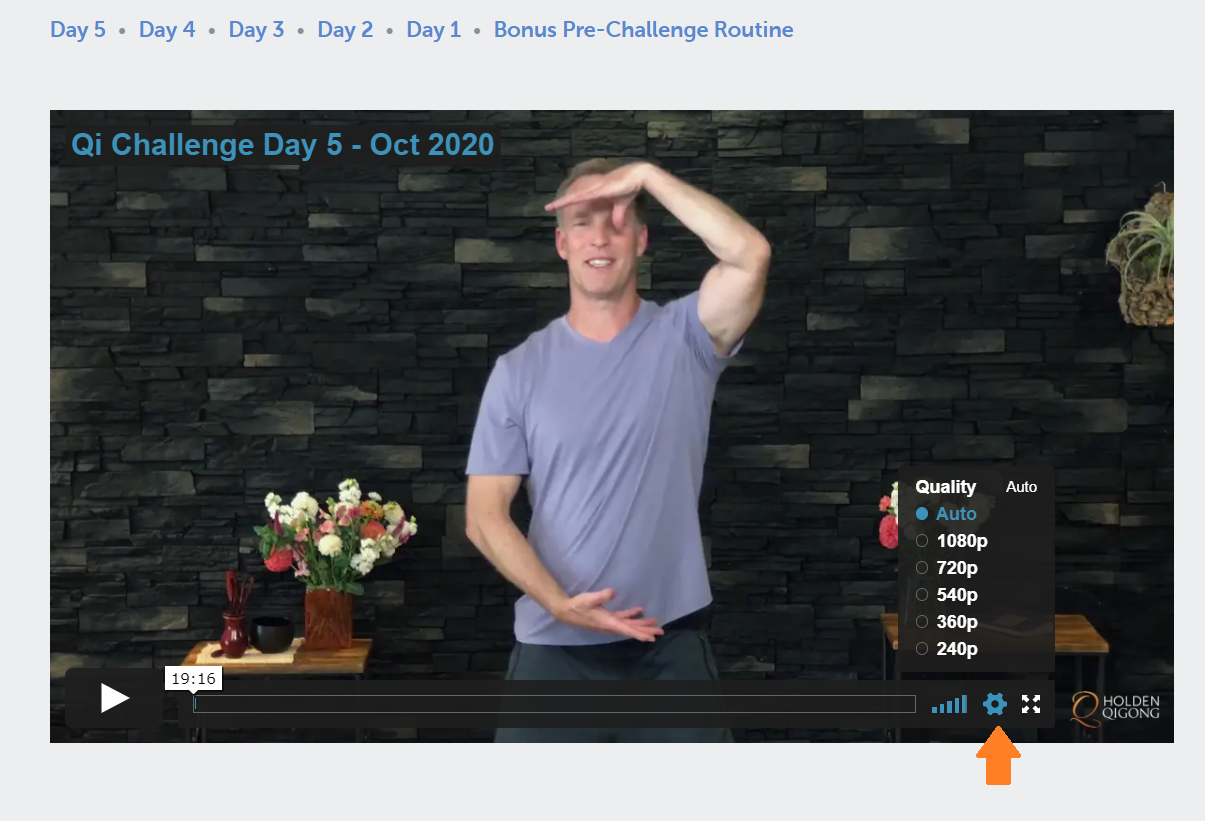
Task: Go to the Day 4 video
Action: click(x=167, y=30)
